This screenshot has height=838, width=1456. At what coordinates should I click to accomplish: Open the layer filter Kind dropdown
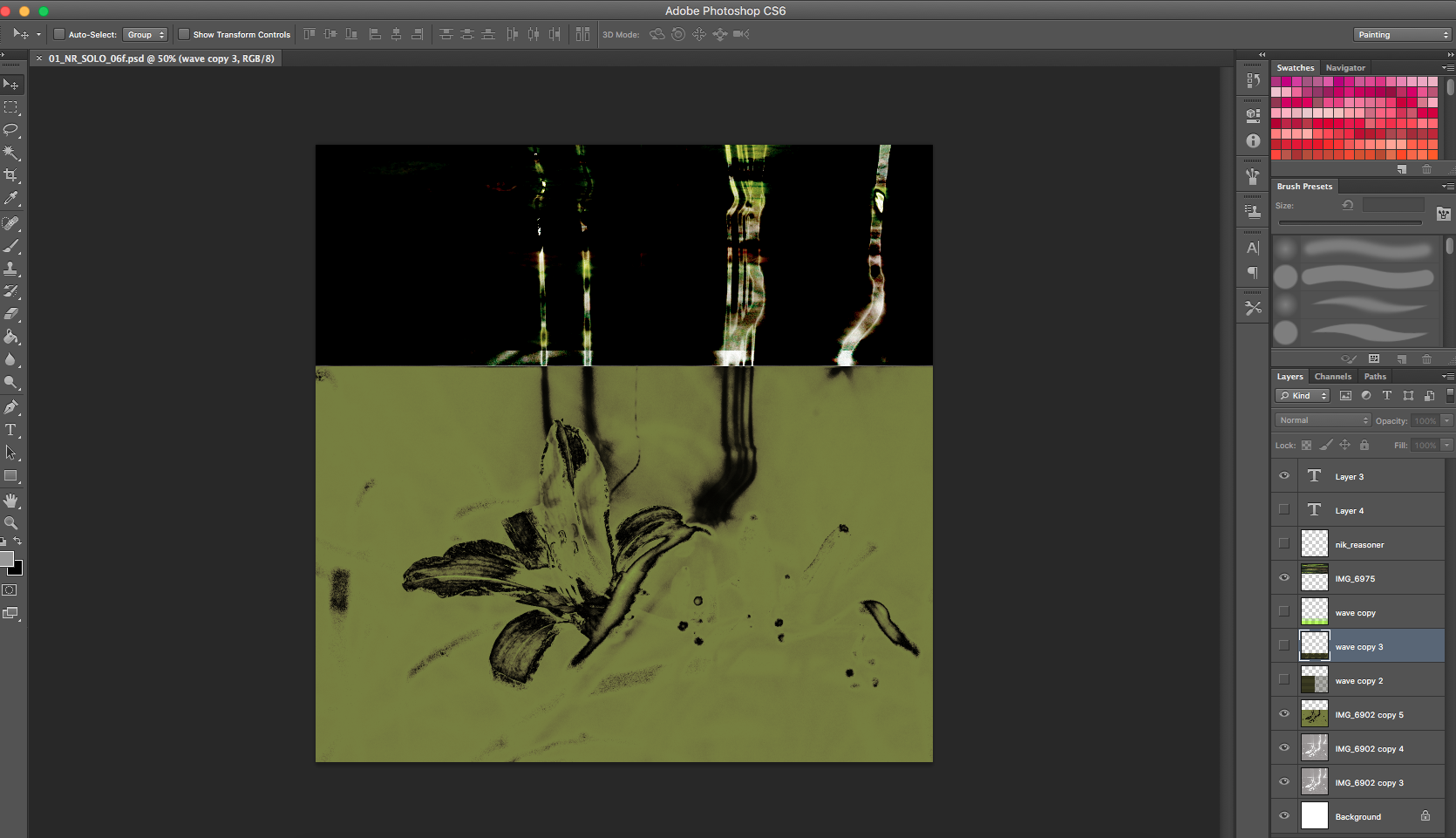pyautogui.click(x=1303, y=396)
